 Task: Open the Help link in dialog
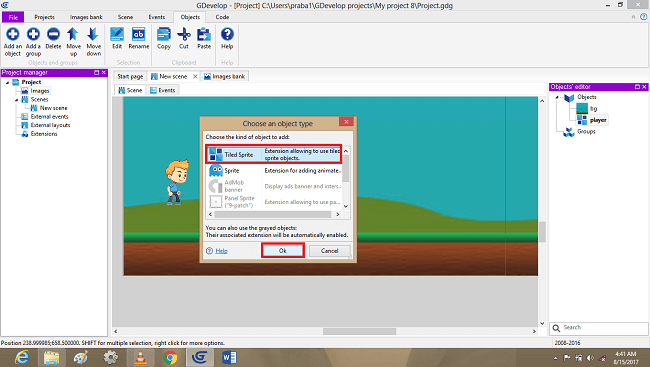[x=221, y=250]
